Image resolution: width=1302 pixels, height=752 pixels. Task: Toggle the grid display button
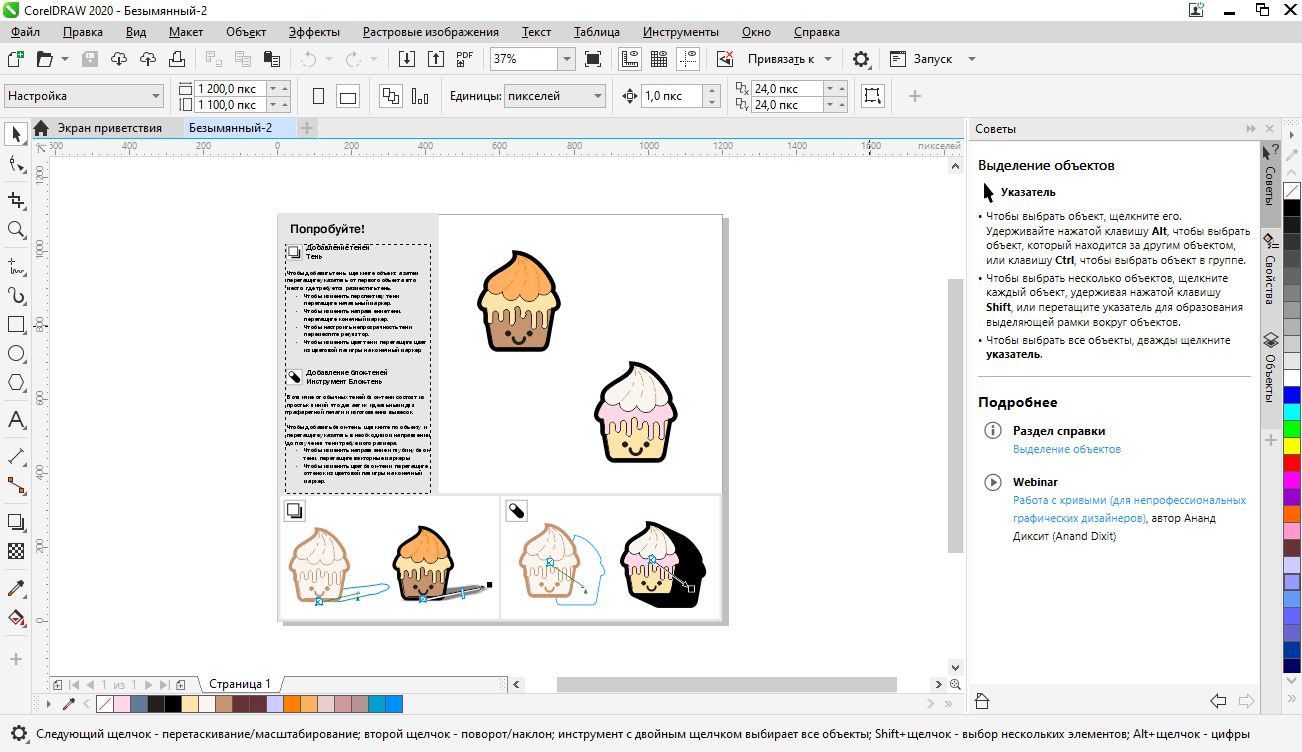[x=659, y=59]
